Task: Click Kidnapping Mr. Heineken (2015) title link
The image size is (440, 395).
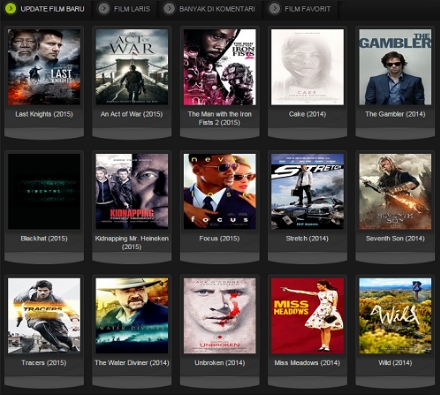Action: (132, 243)
